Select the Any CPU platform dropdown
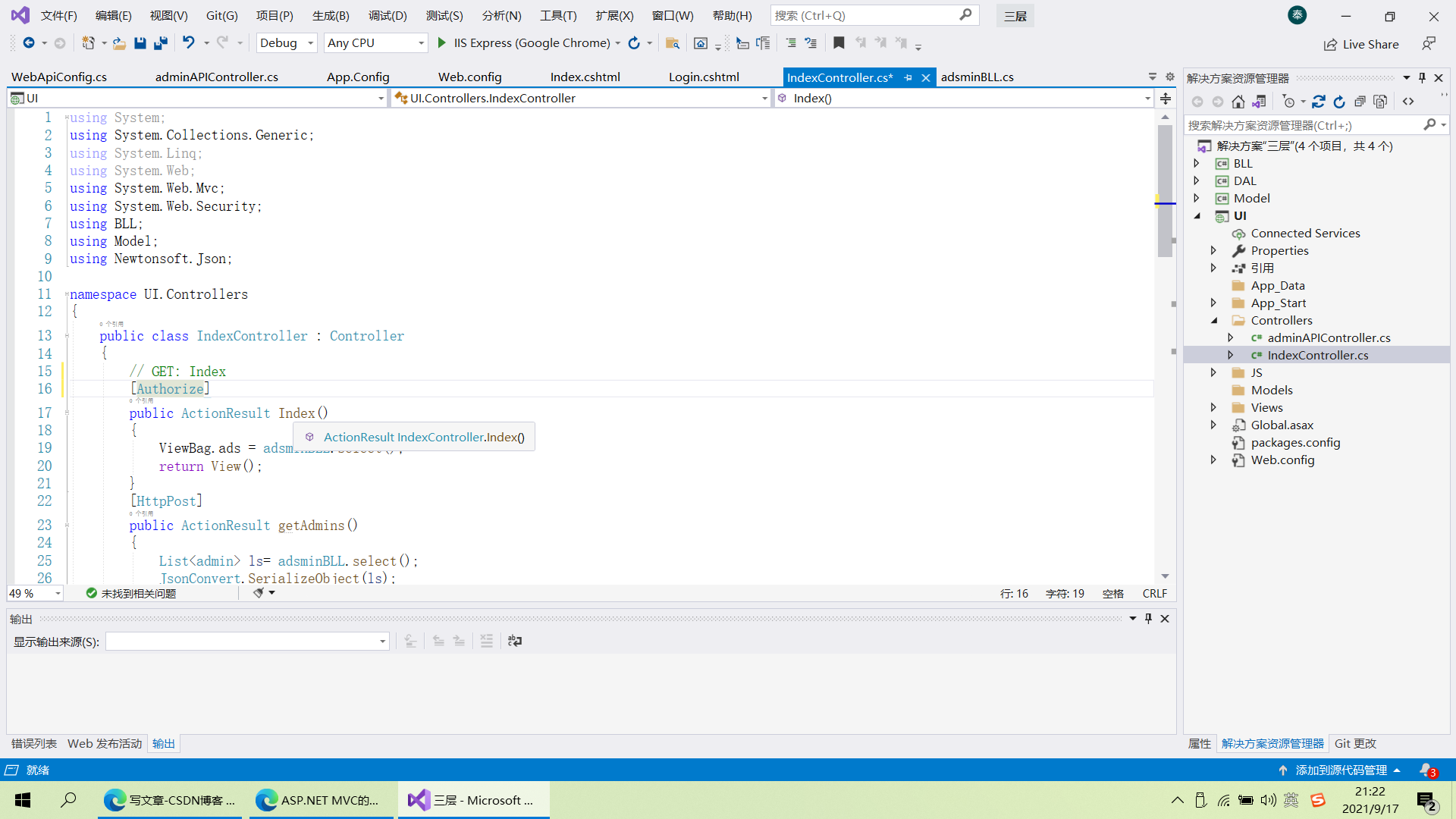 pyautogui.click(x=375, y=43)
